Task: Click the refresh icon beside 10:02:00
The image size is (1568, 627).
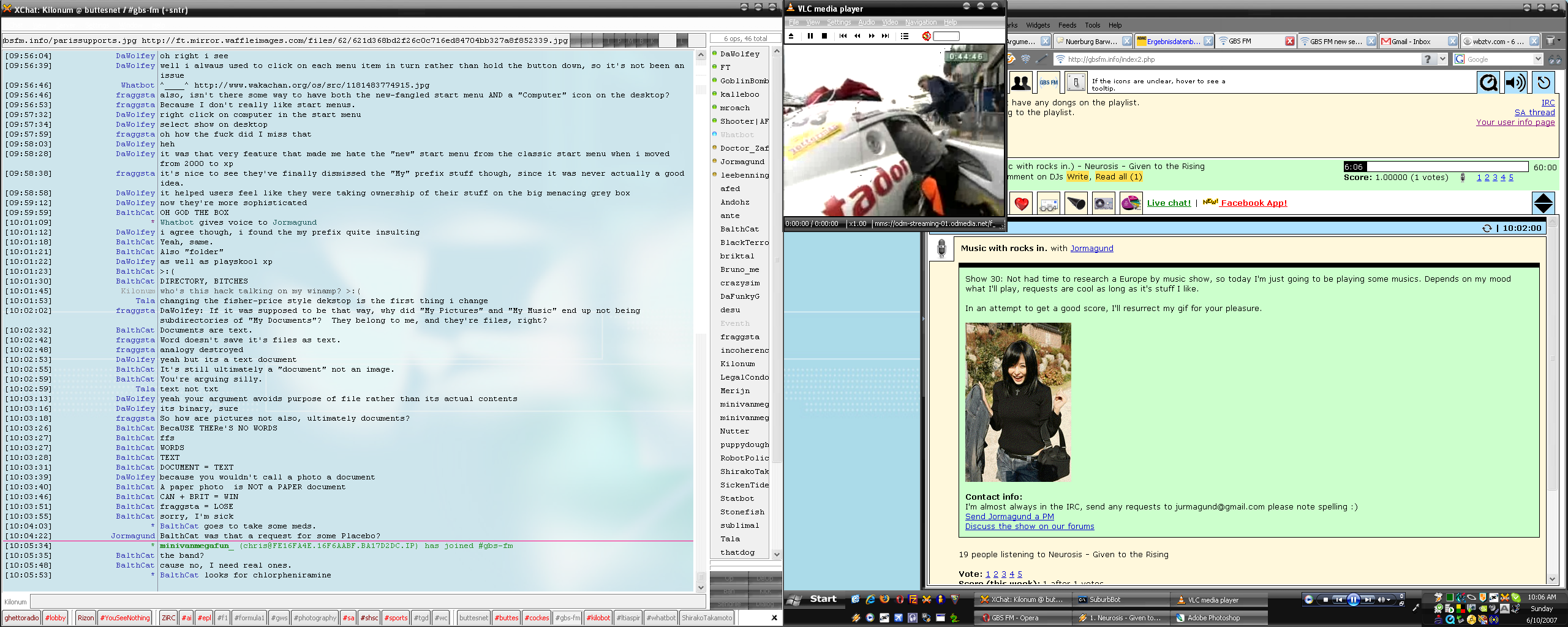Action: tap(1487, 228)
